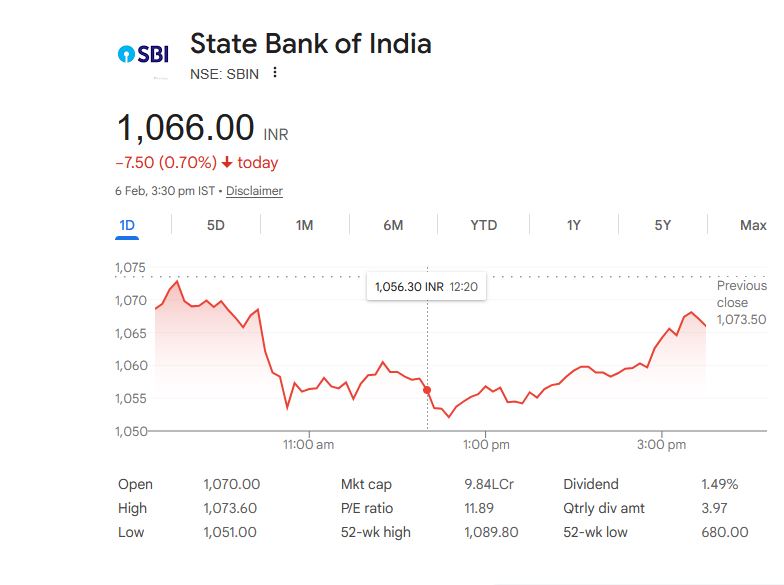Select the P/E ratio label
The image size is (784, 585).
point(368,508)
